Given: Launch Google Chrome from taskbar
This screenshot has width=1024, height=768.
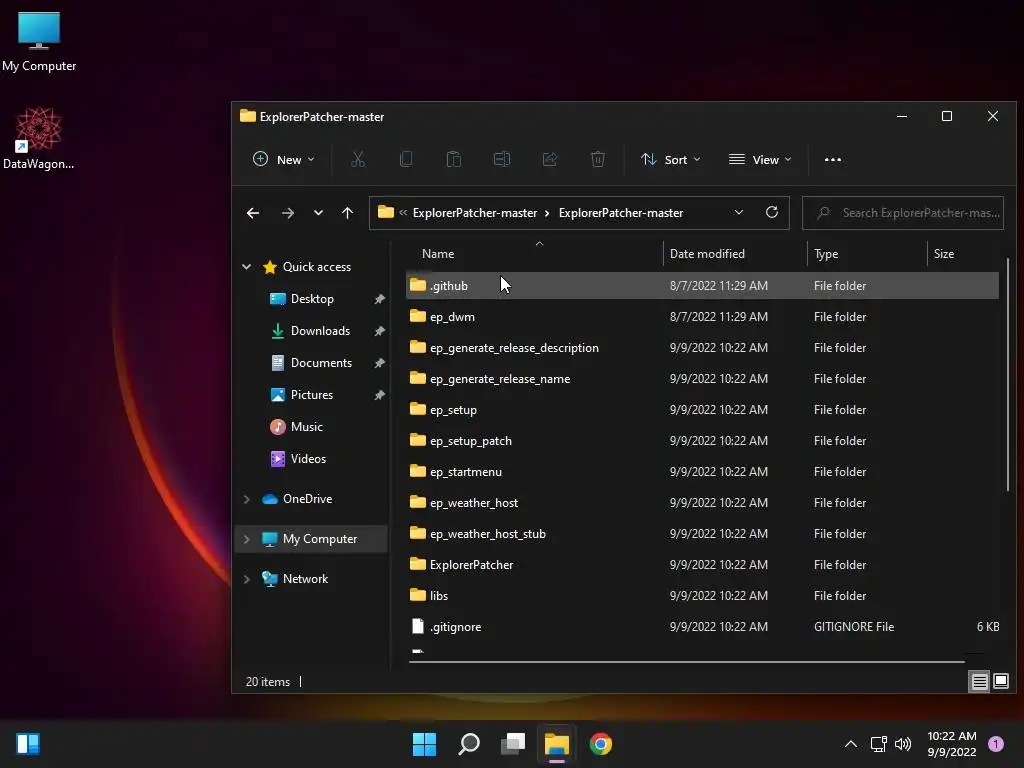Looking at the screenshot, I should tap(601, 744).
